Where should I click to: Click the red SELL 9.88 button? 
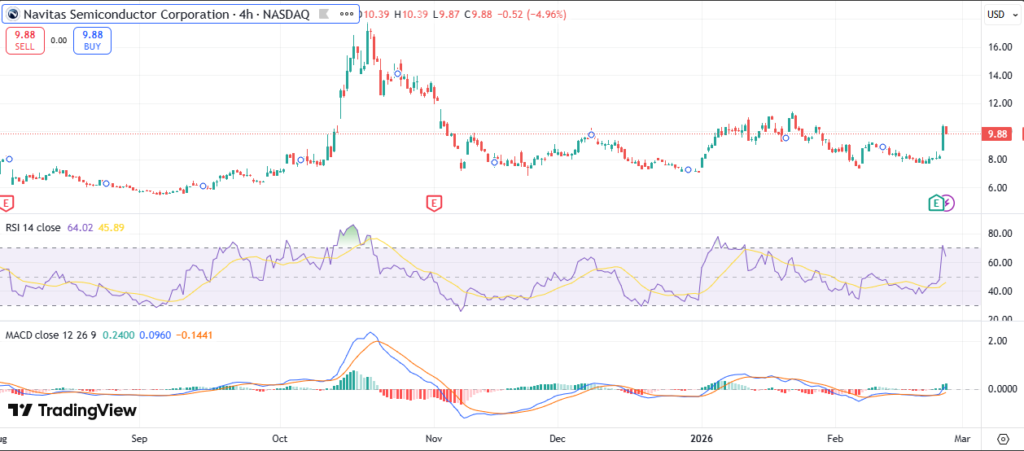tap(23, 40)
